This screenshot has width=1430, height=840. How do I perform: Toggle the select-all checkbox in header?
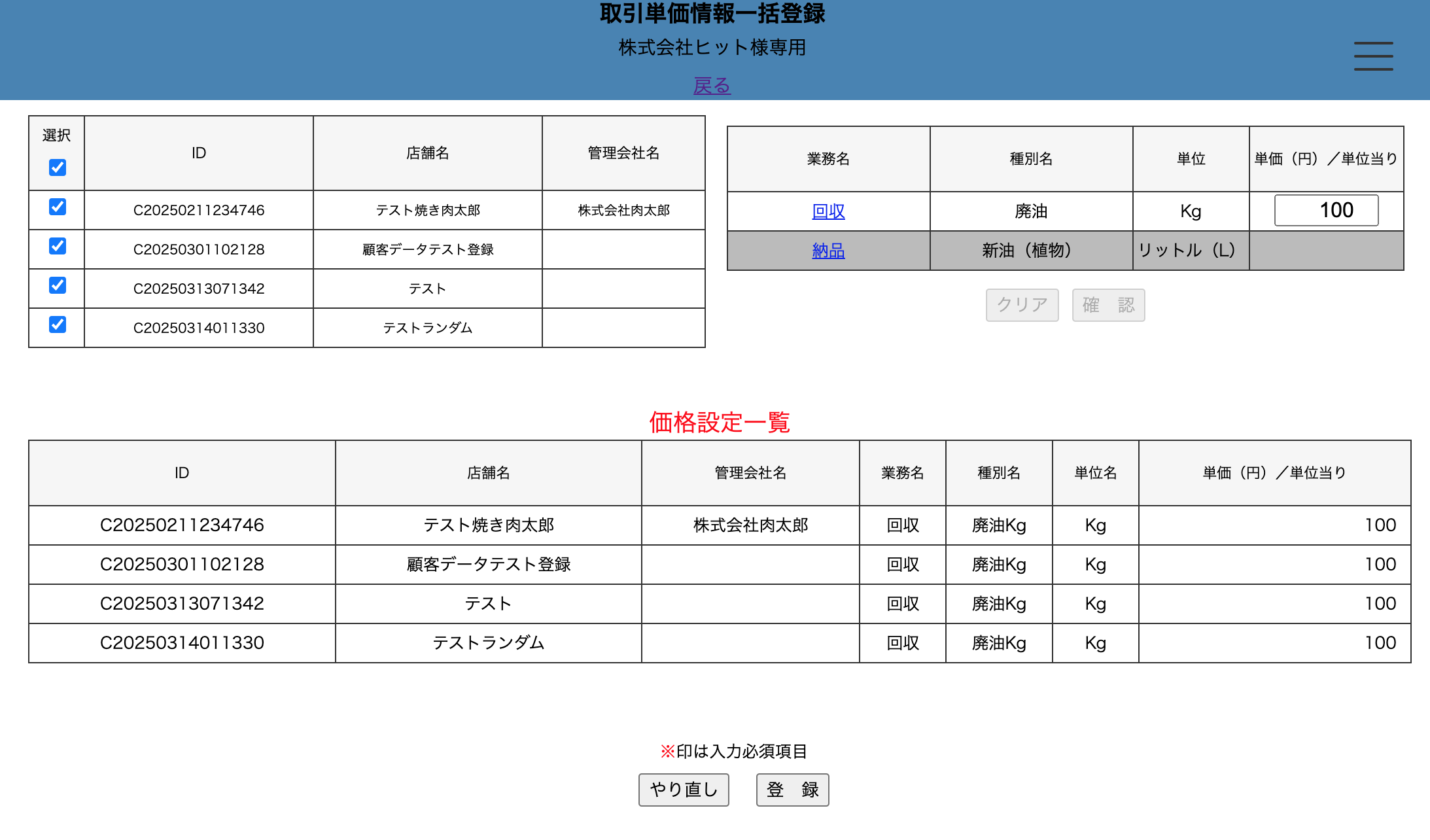58,167
